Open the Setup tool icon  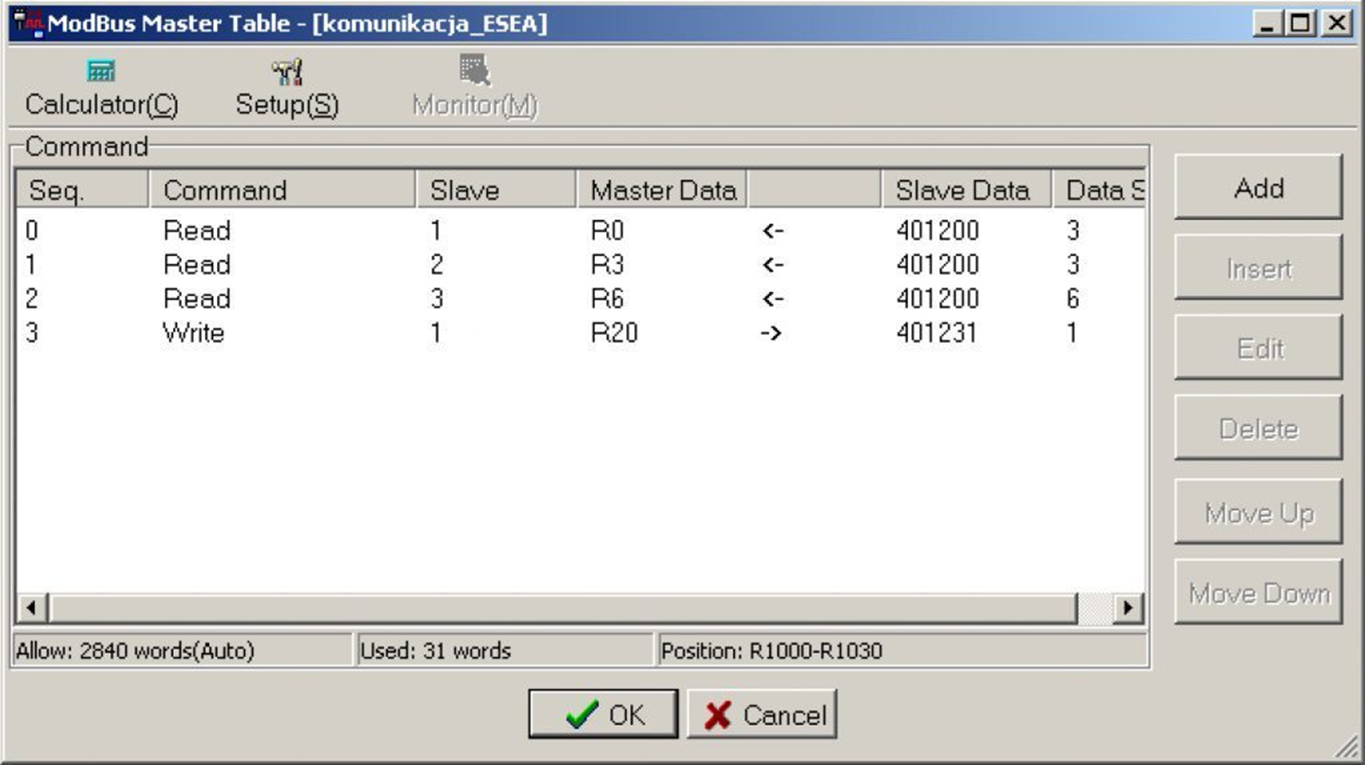[x=287, y=72]
